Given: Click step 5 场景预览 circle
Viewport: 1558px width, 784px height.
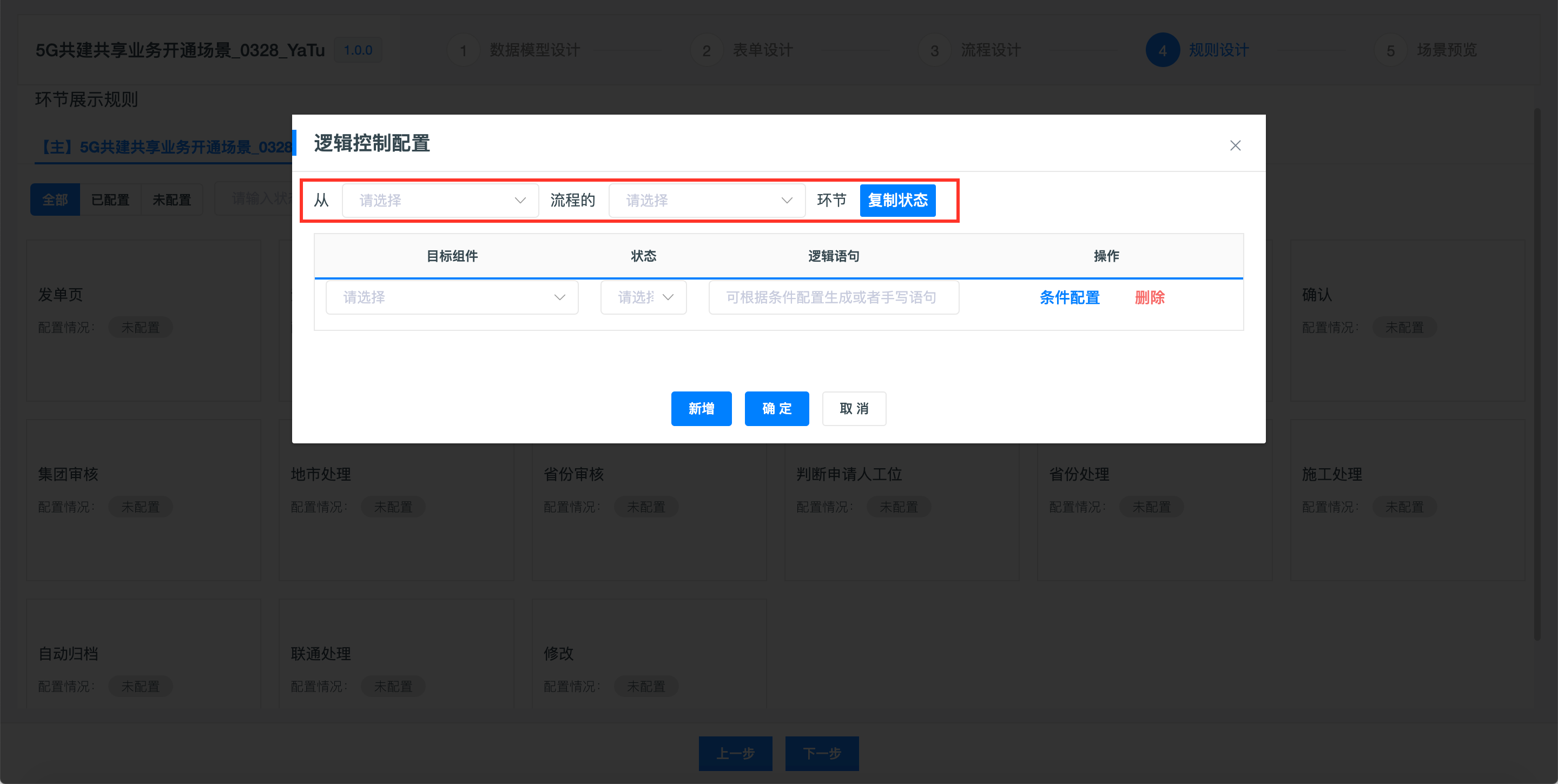Looking at the screenshot, I should [x=1390, y=50].
